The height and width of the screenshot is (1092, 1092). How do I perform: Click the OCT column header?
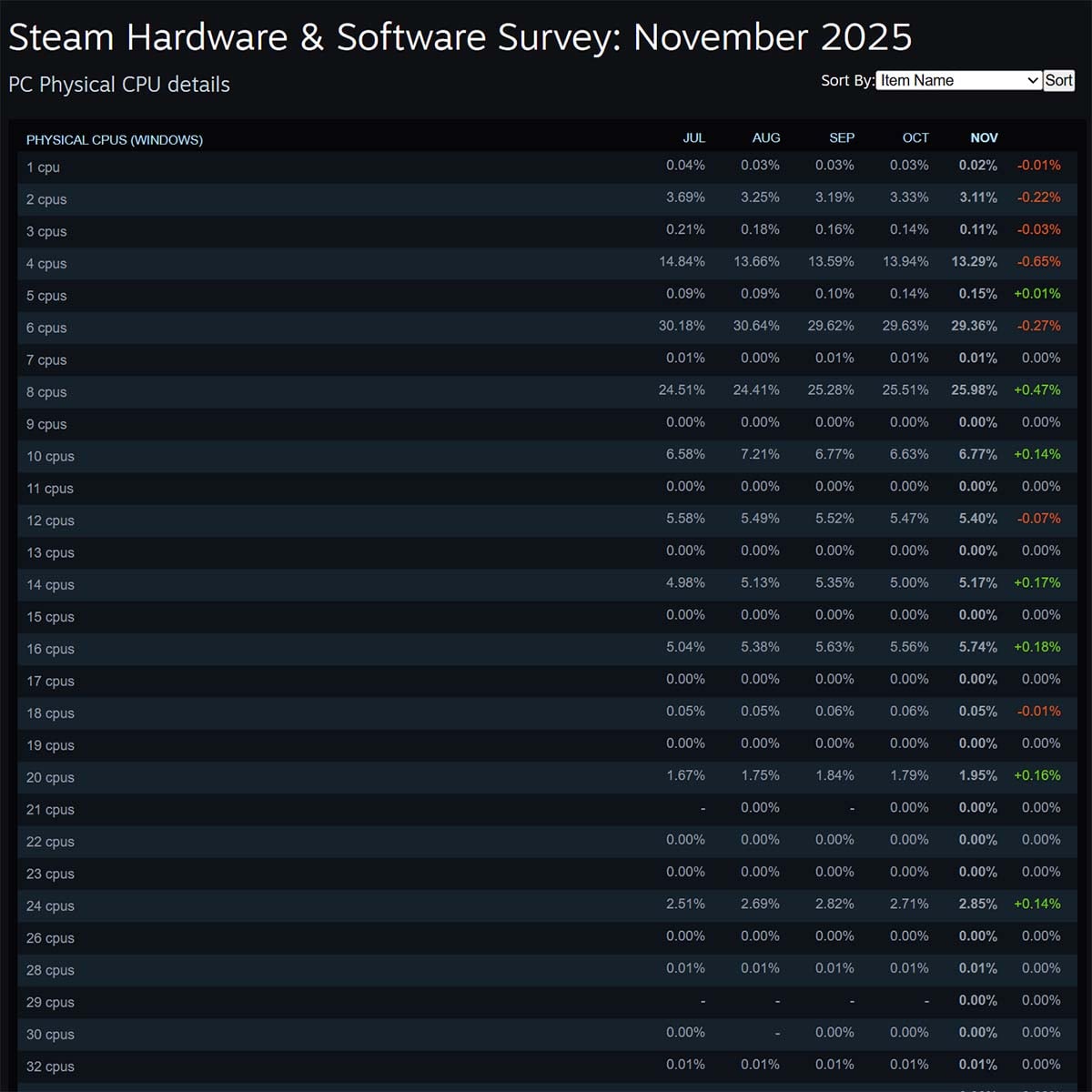[x=915, y=137]
